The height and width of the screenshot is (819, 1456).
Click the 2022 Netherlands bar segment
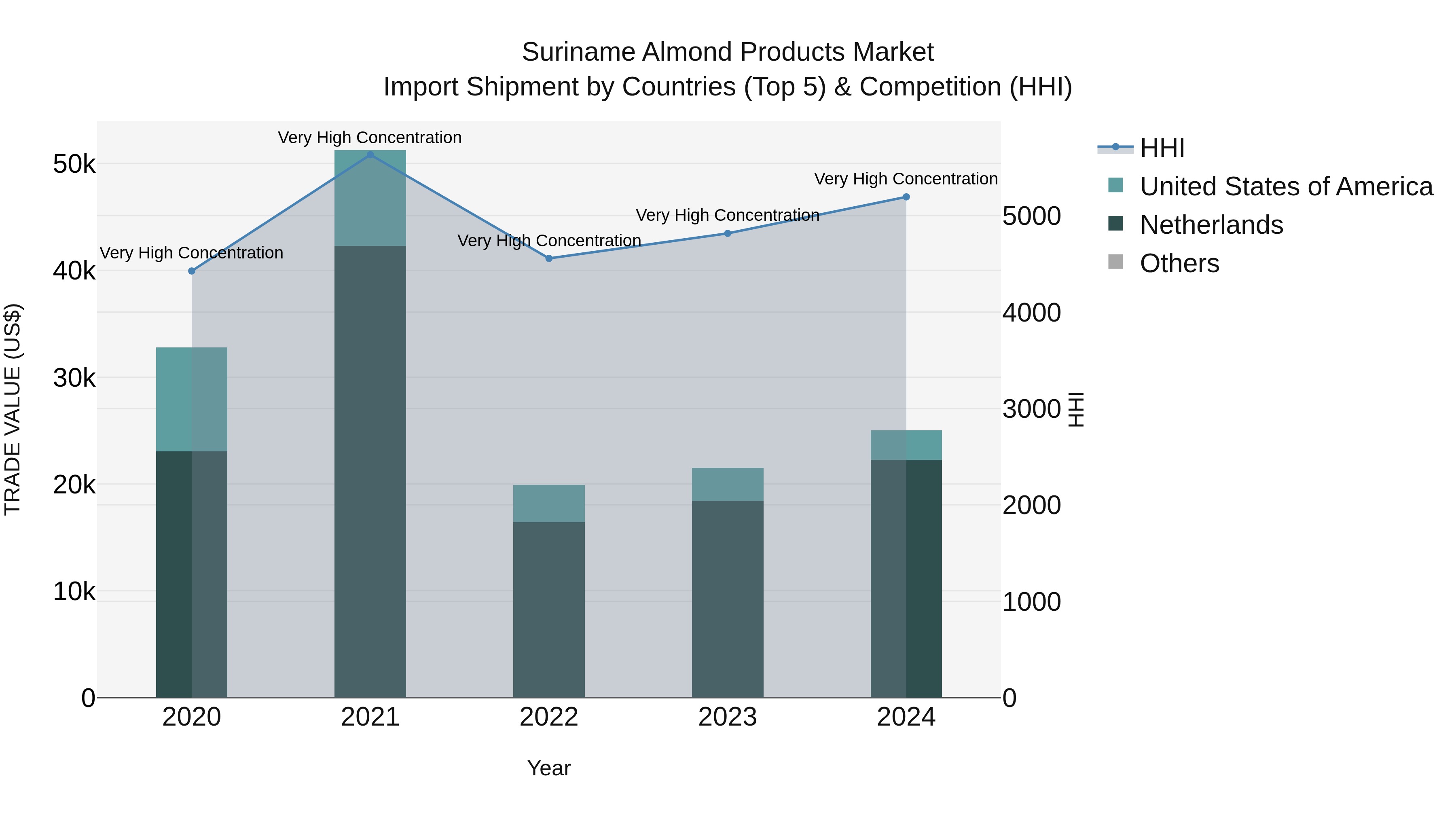point(549,610)
